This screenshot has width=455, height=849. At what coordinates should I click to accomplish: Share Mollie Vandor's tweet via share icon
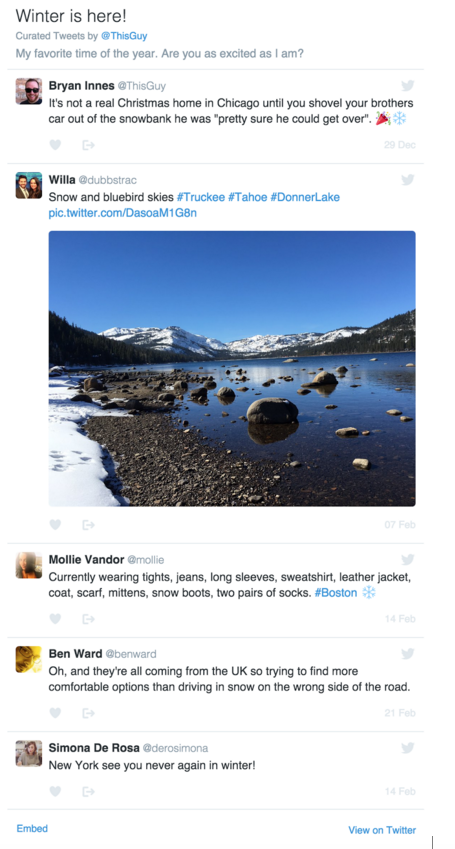point(88,619)
